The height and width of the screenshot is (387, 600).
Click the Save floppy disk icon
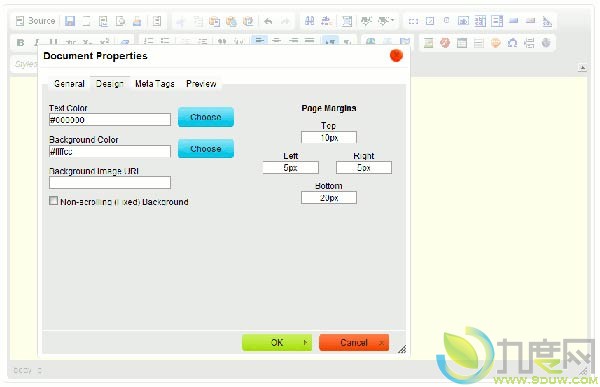70,21
